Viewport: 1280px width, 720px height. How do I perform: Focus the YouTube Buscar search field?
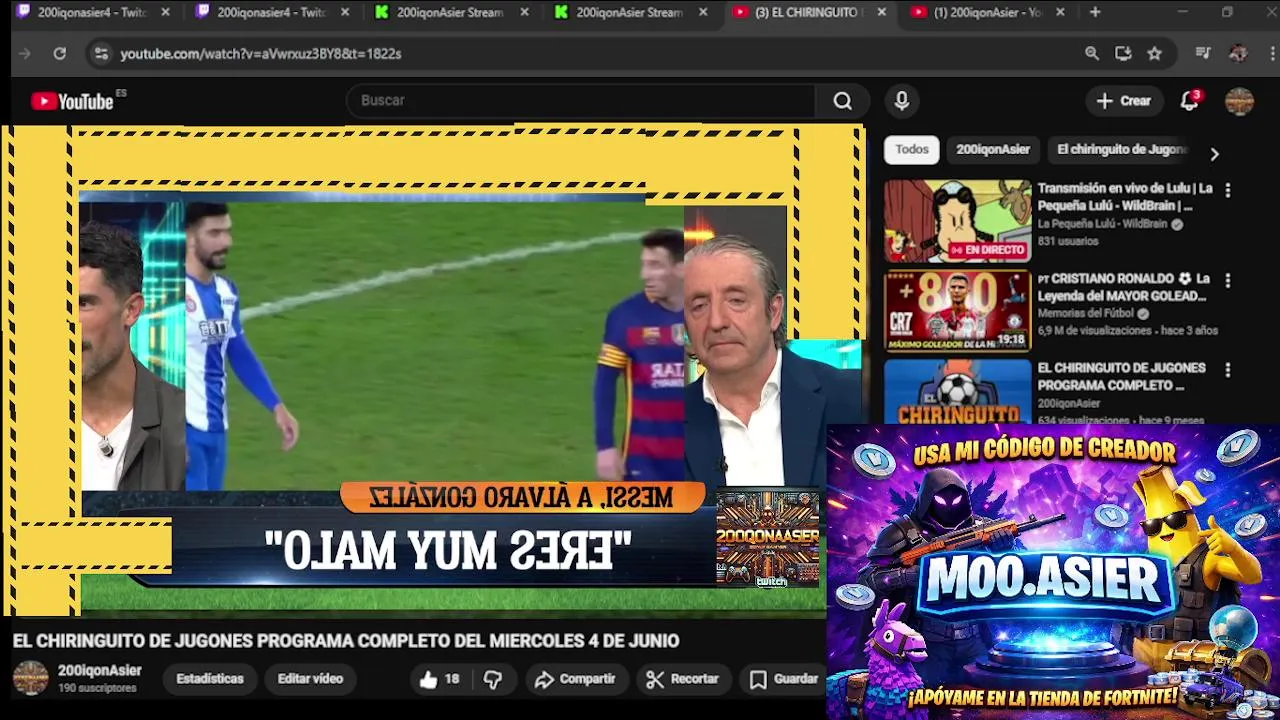(580, 101)
